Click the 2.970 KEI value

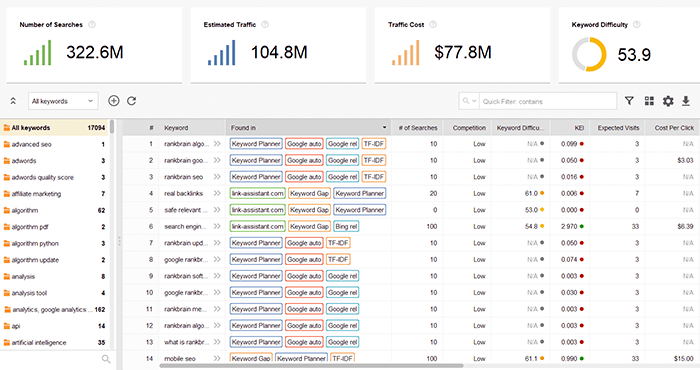coord(569,226)
